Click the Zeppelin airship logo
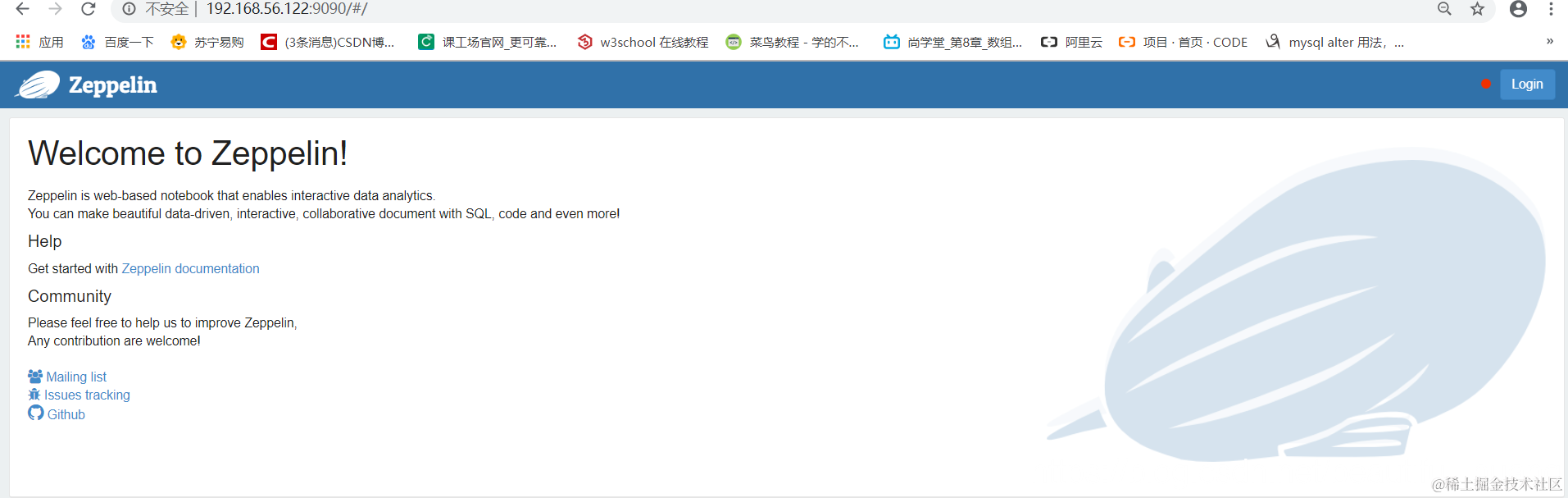This screenshot has height=498, width=1568. coord(38,85)
